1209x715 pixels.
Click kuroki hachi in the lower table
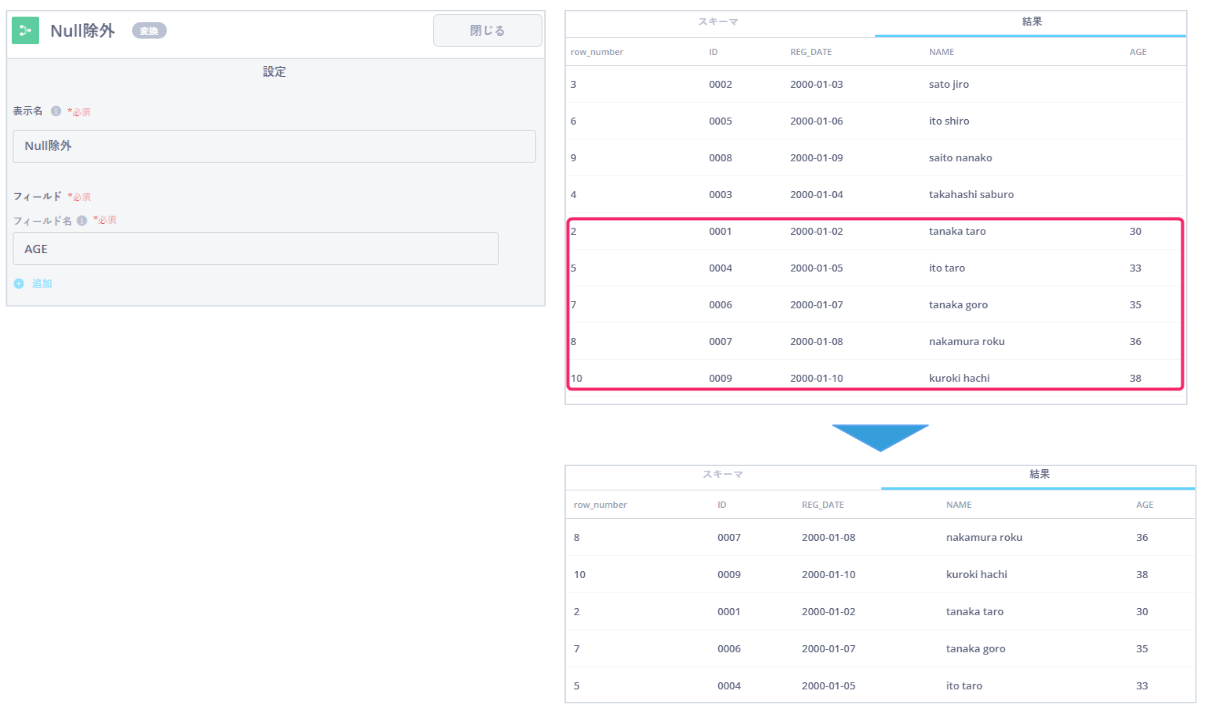coord(977,575)
